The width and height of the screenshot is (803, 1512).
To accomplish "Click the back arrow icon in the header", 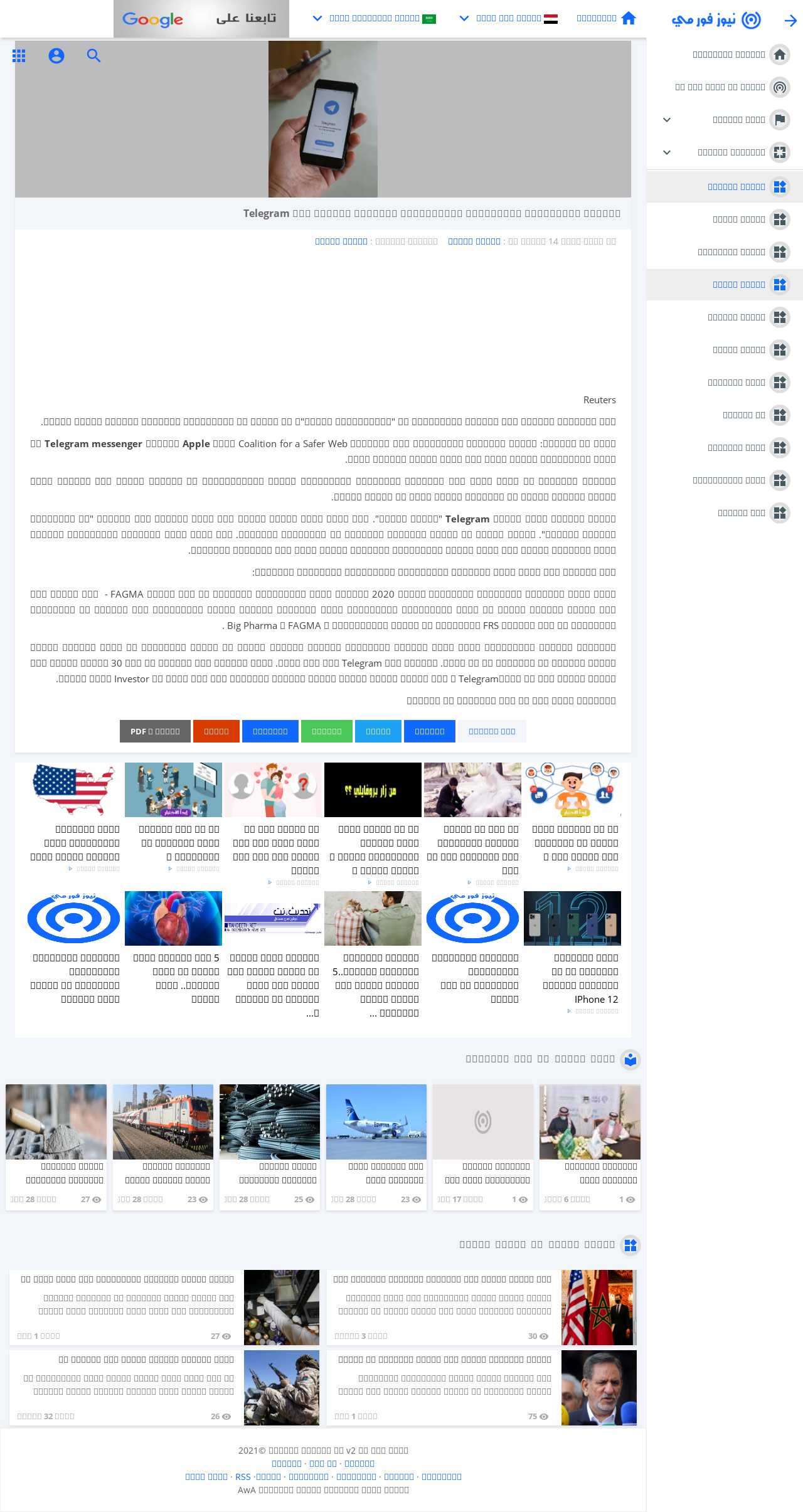I will tap(790, 21).
